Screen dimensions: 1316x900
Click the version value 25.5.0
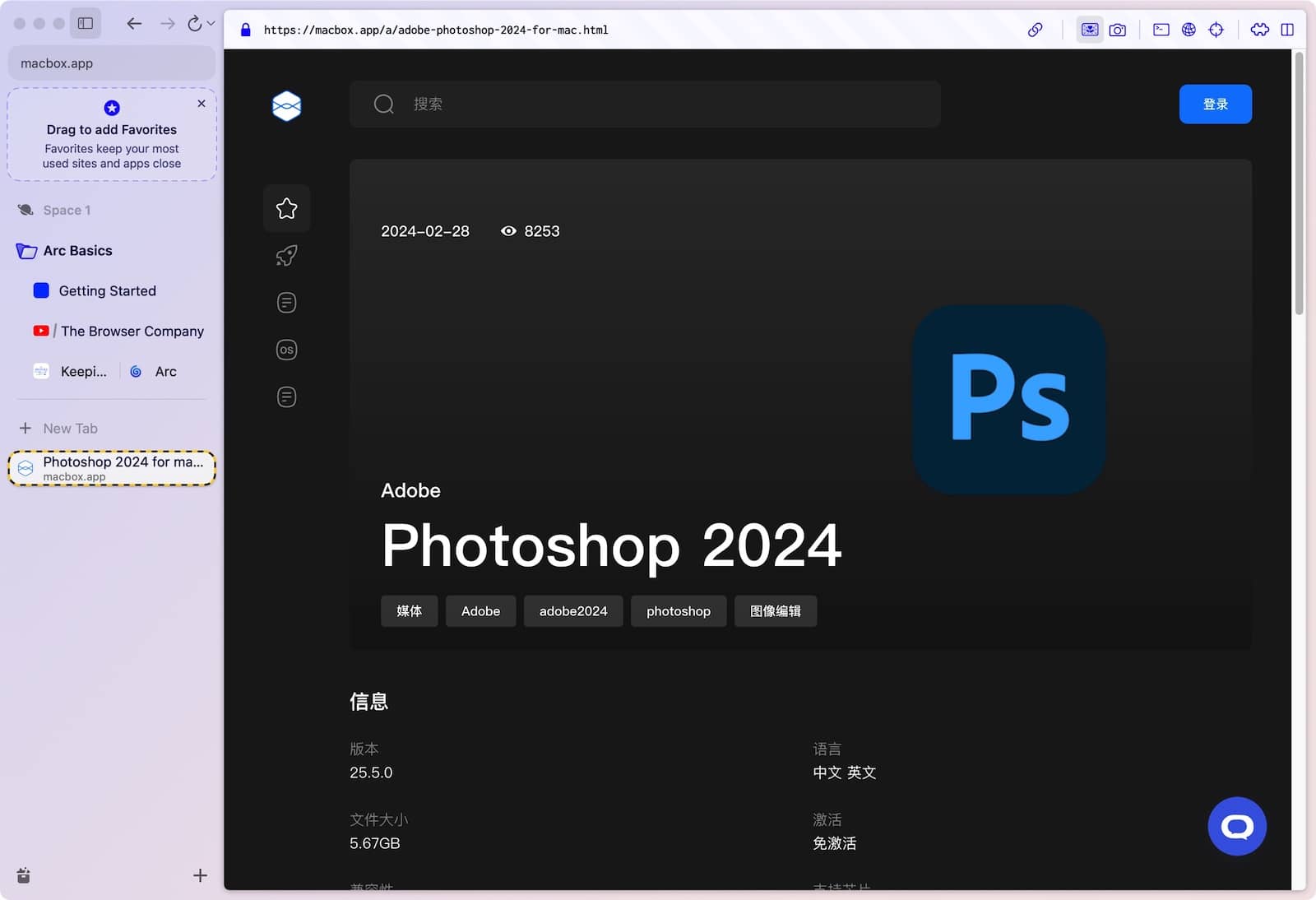click(x=371, y=772)
